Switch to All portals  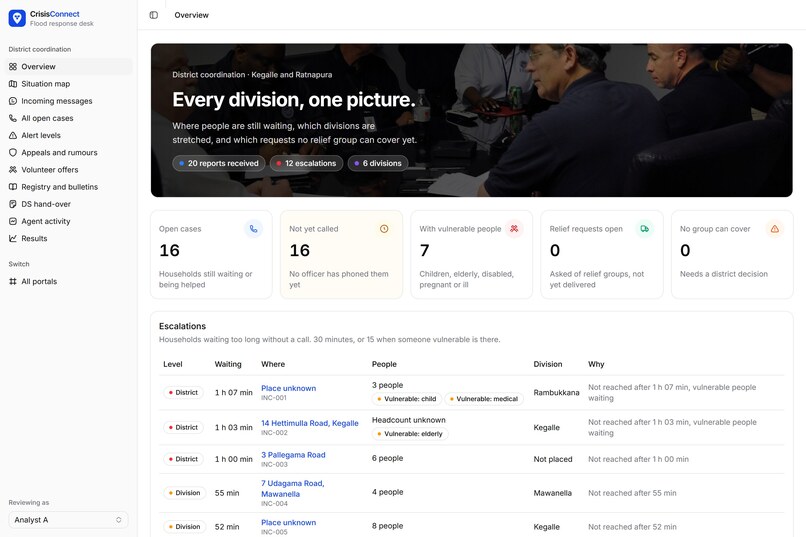pos(68,282)
